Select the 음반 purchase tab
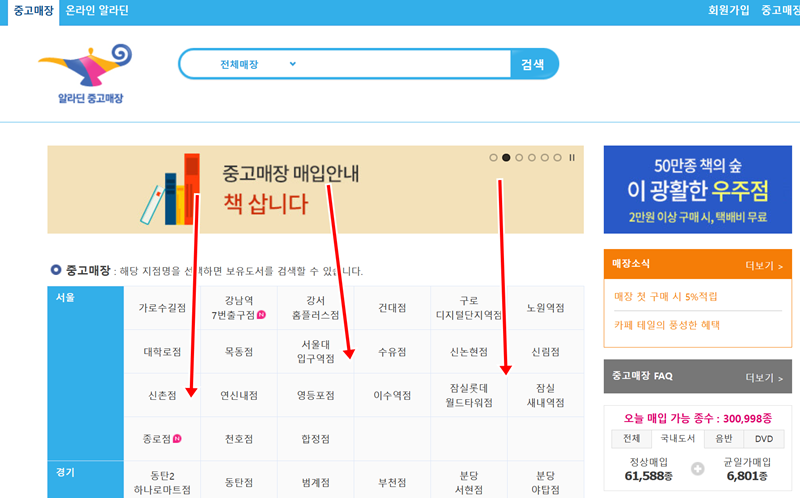Screen dimensions: 800x498 coord(723,439)
